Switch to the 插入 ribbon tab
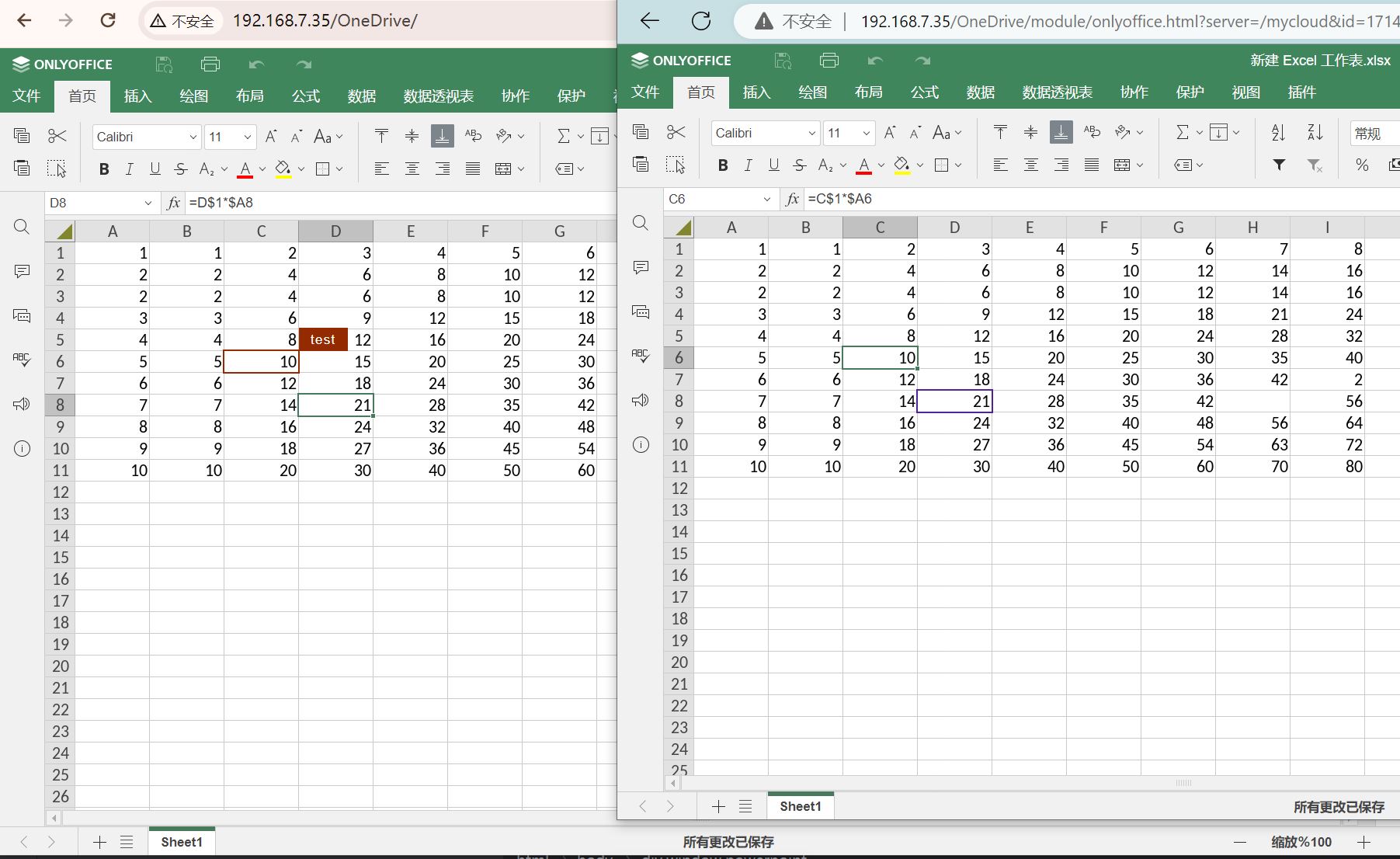This screenshot has height=859, width=1400. (756, 92)
